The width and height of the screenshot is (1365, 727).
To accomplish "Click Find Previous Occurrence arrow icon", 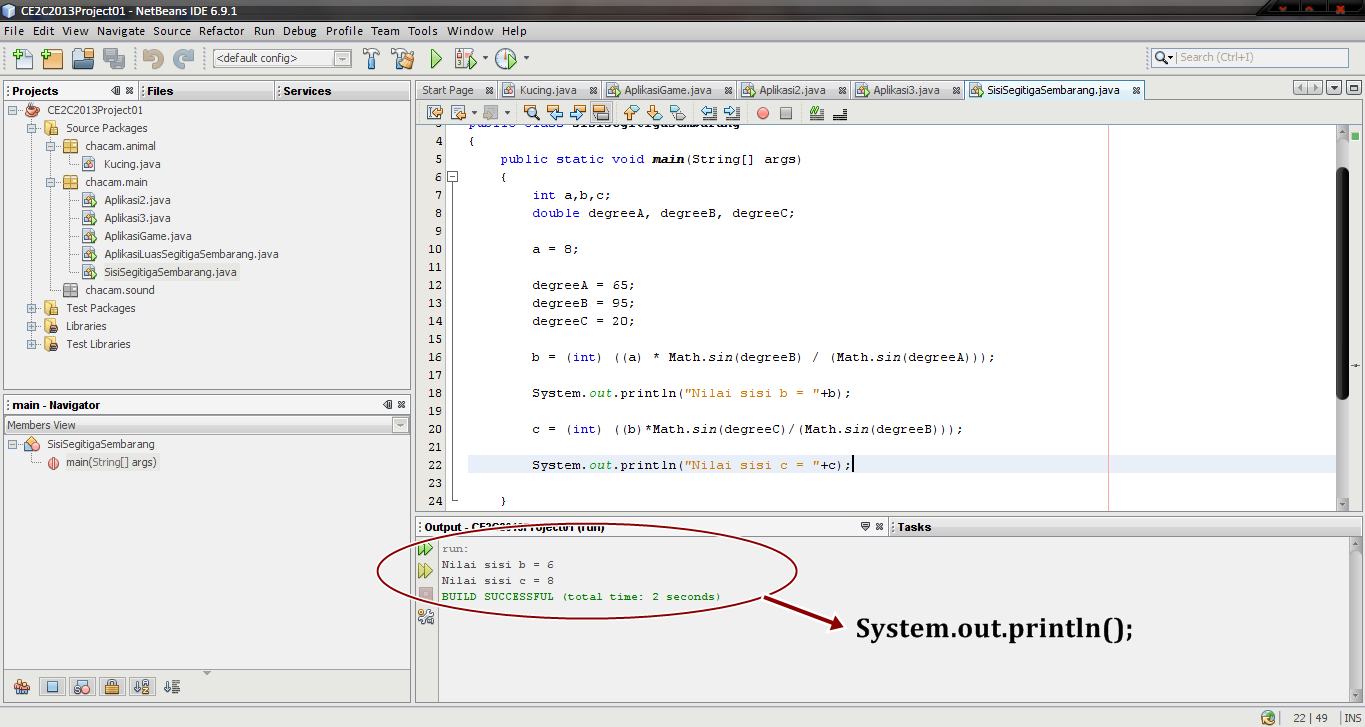I will tap(555, 113).
